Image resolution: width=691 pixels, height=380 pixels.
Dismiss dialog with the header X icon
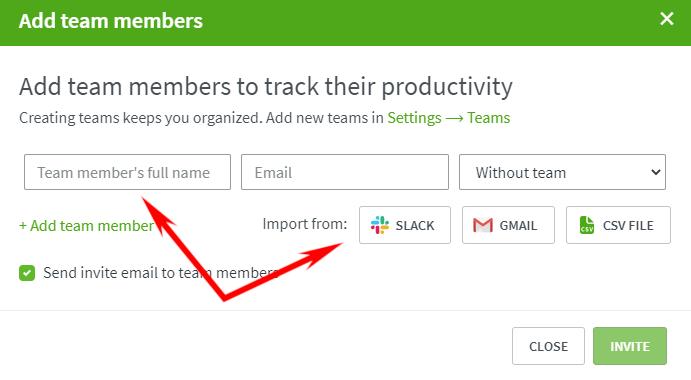pos(667,19)
